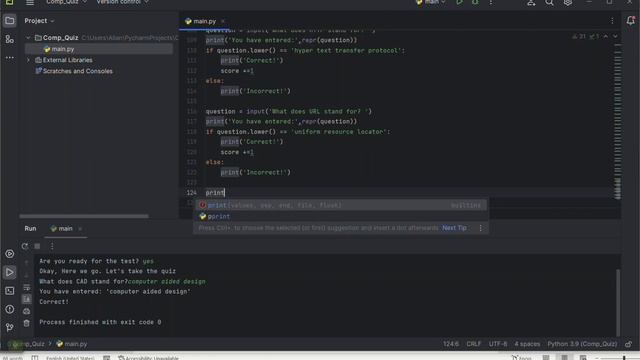
Task: Click the Run panel title
Action: [30, 229]
